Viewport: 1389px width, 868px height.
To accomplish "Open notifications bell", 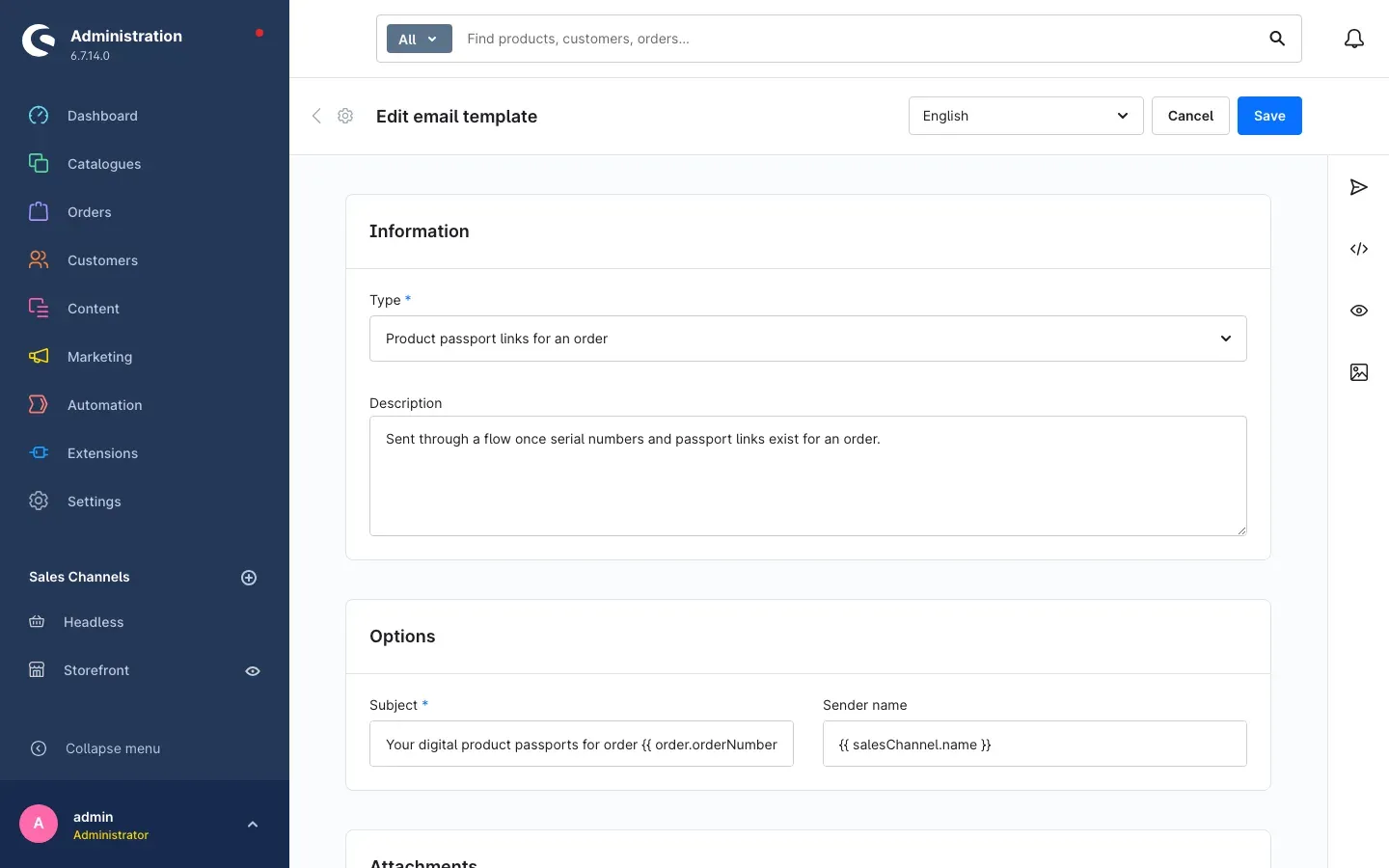I will coord(1354,39).
